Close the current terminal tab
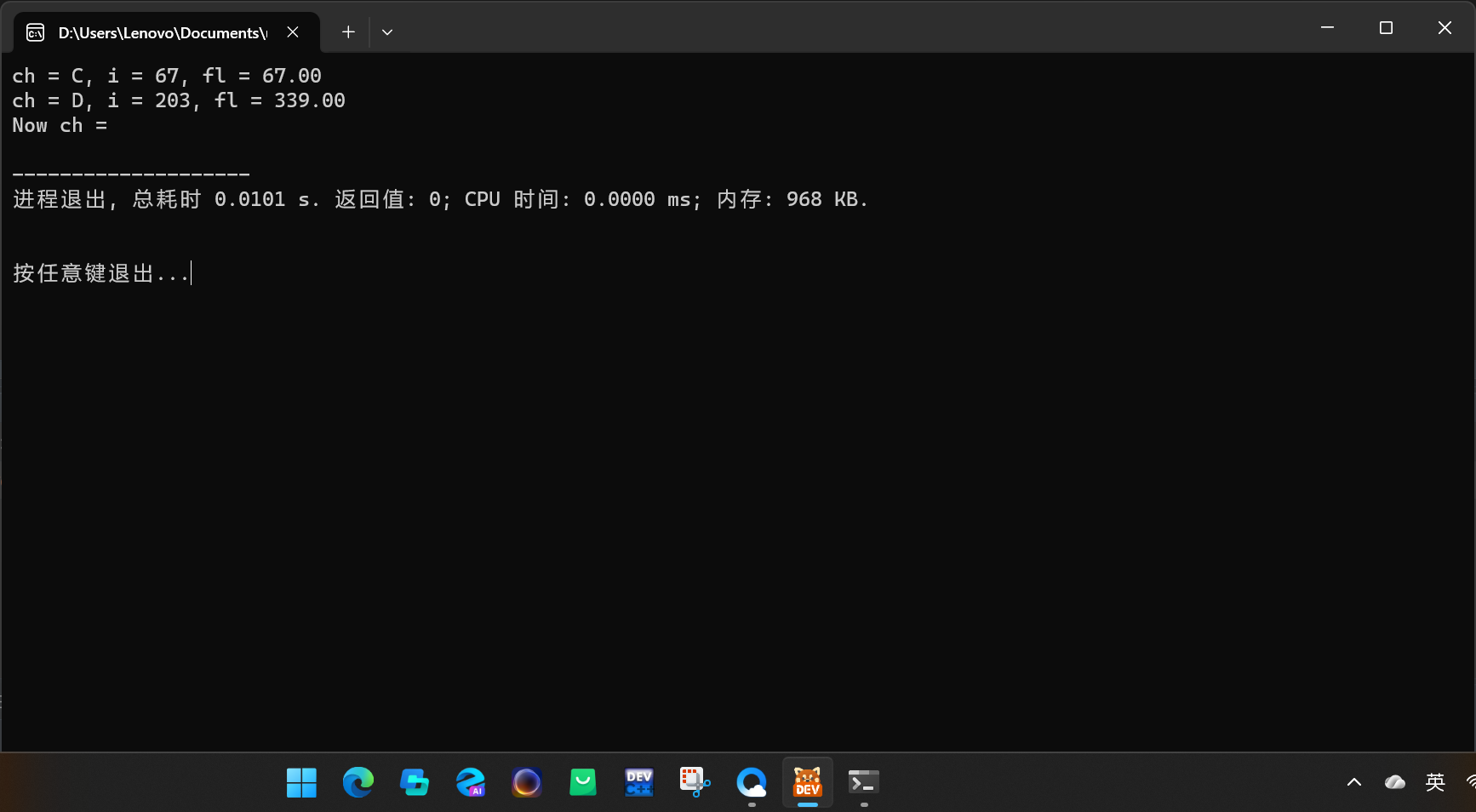 293,31
